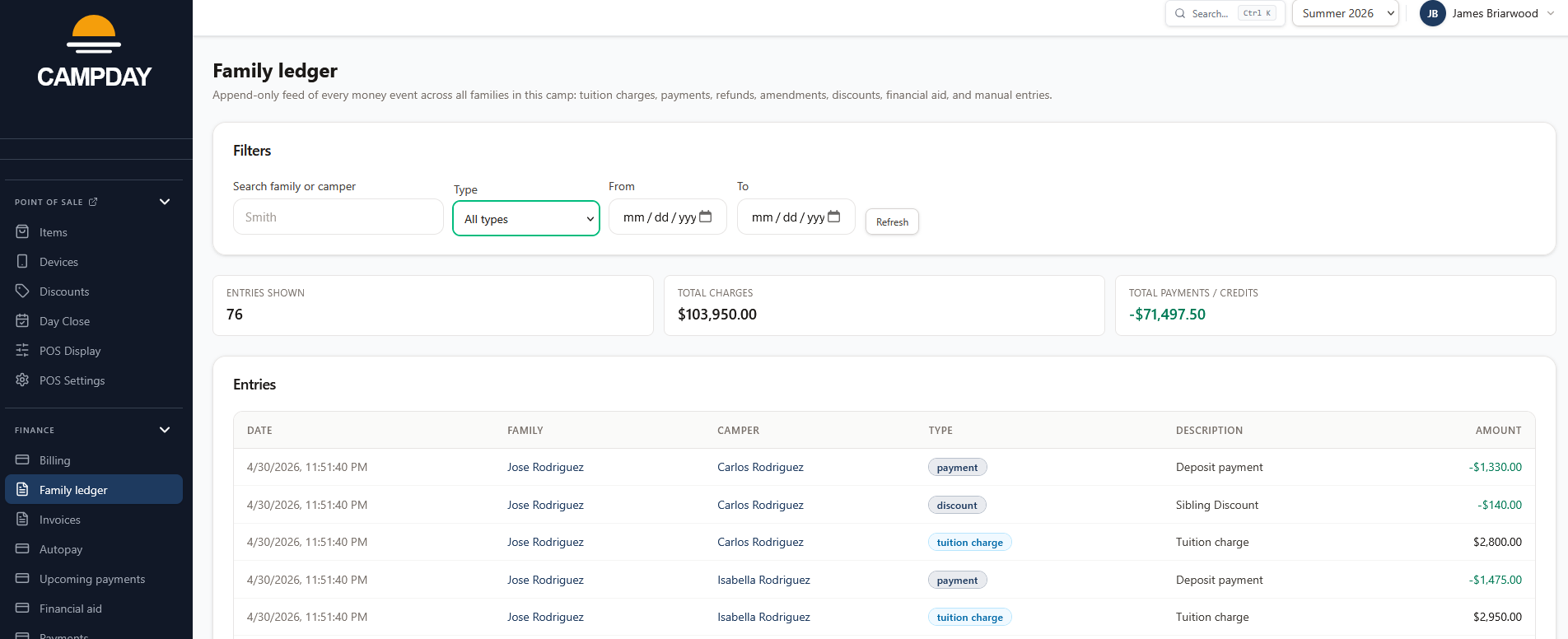Click the Financial aid card icon

point(22,609)
